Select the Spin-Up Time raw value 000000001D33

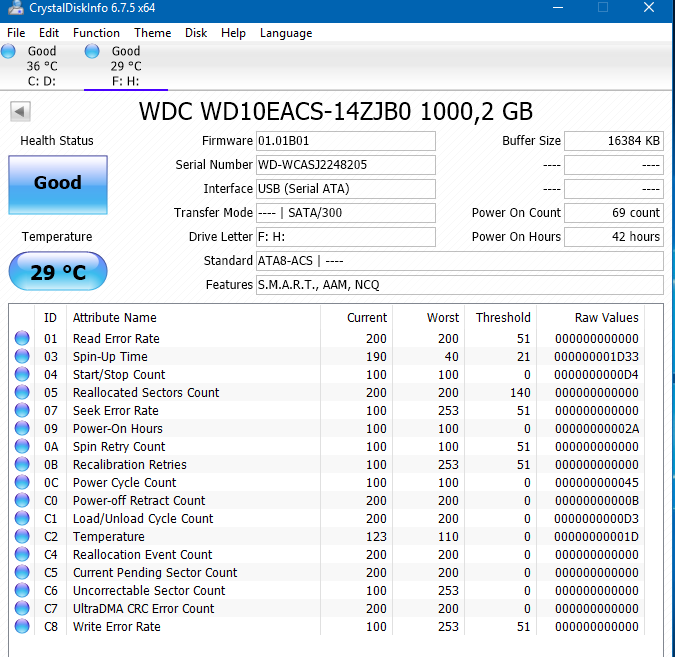pyautogui.click(x=596, y=356)
